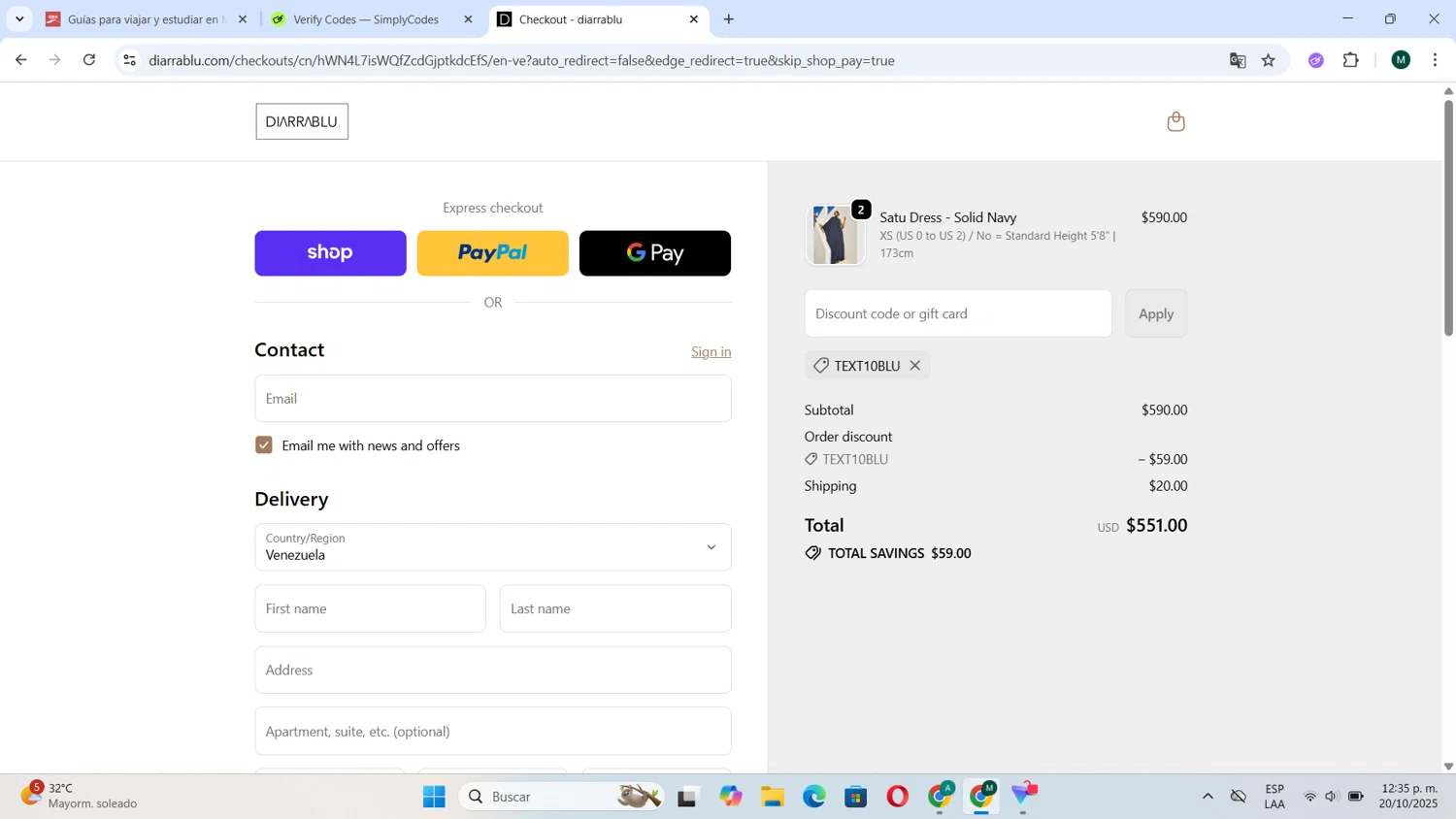This screenshot has width=1456, height=819.
Task: Open Opera browser from taskbar
Action: tap(898, 797)
